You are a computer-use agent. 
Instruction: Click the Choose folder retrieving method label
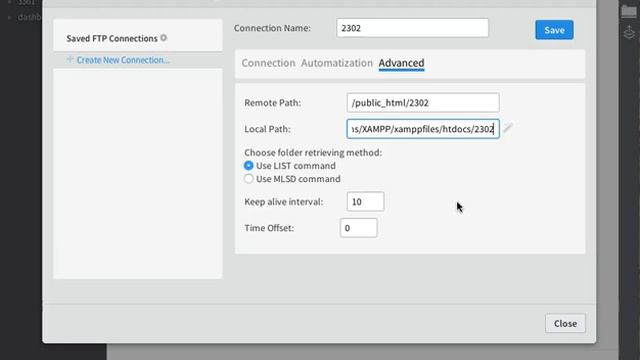313,153
